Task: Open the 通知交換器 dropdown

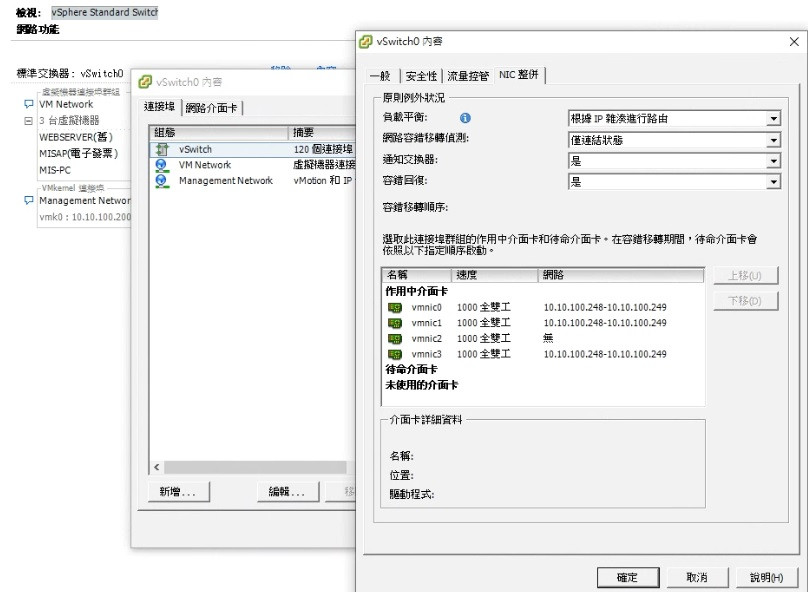Action: pos(773,161)
